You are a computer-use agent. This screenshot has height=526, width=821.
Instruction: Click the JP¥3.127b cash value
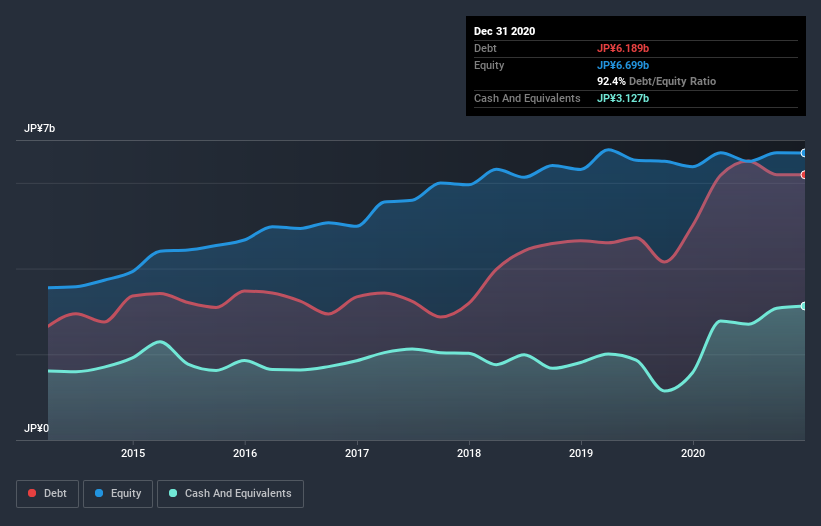click(623, 98)
